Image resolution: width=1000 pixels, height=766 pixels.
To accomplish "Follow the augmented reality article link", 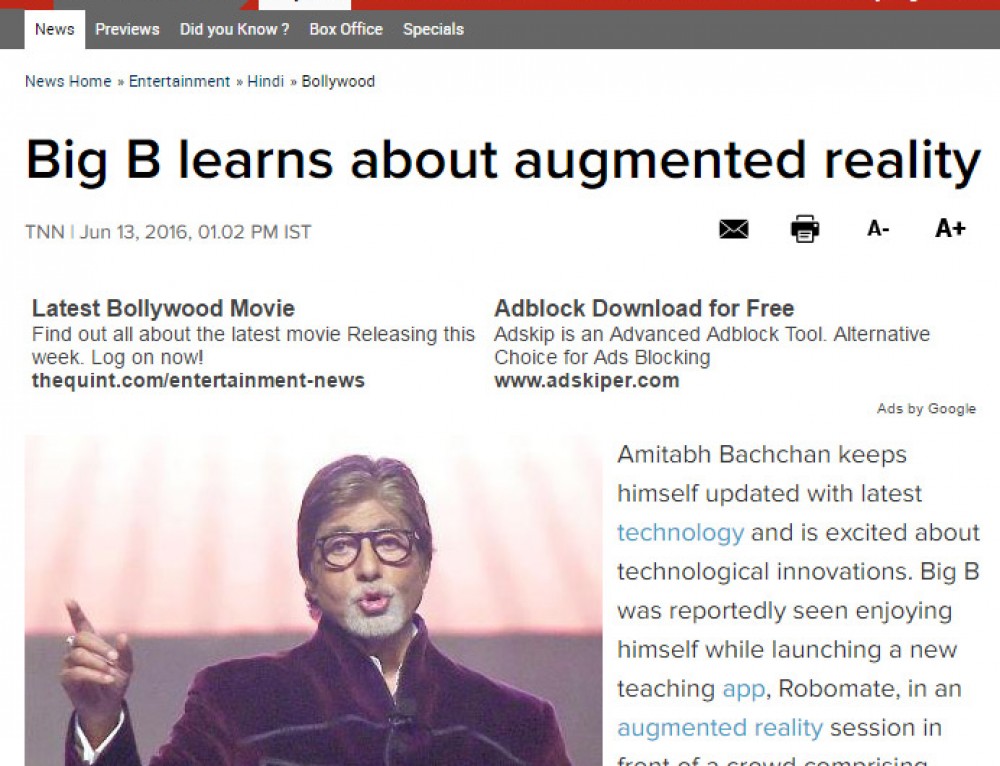I will tap(719, 727).
